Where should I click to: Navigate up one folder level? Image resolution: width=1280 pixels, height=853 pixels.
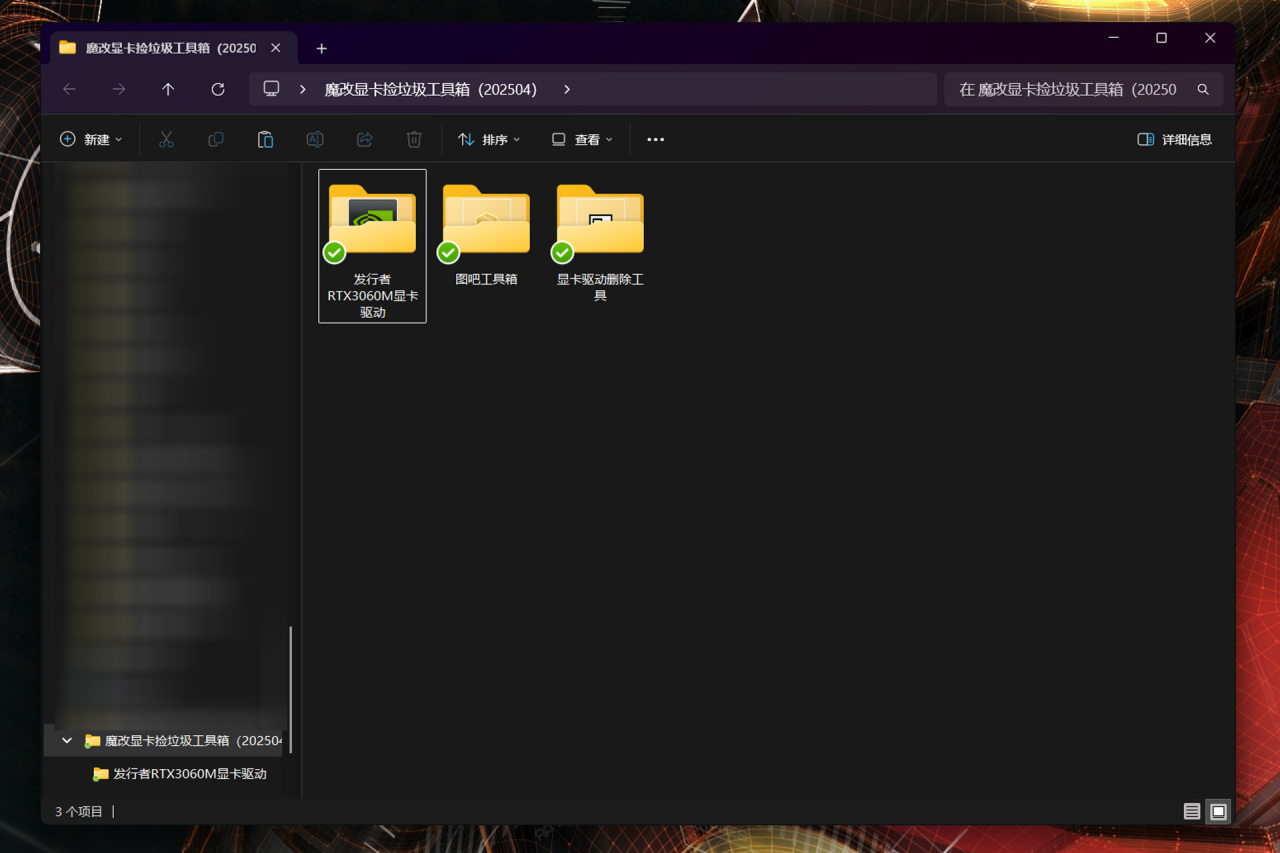pos(168,89)
